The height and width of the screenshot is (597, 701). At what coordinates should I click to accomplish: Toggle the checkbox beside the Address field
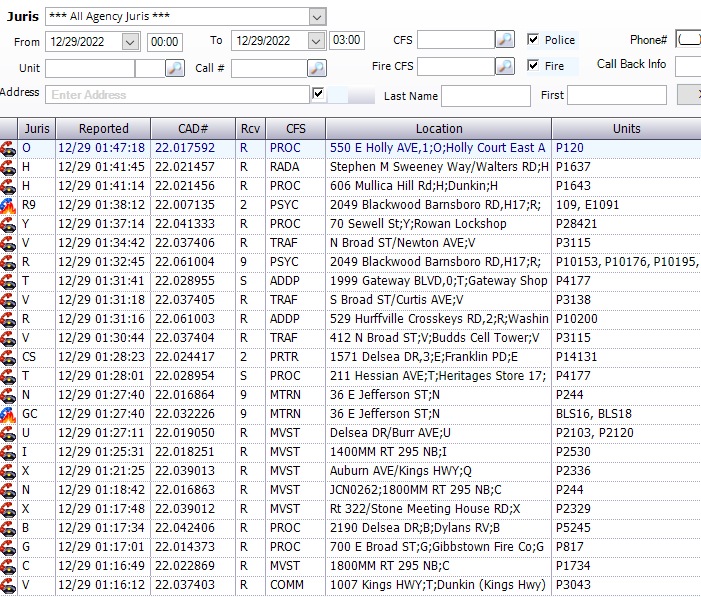[318, 94]
